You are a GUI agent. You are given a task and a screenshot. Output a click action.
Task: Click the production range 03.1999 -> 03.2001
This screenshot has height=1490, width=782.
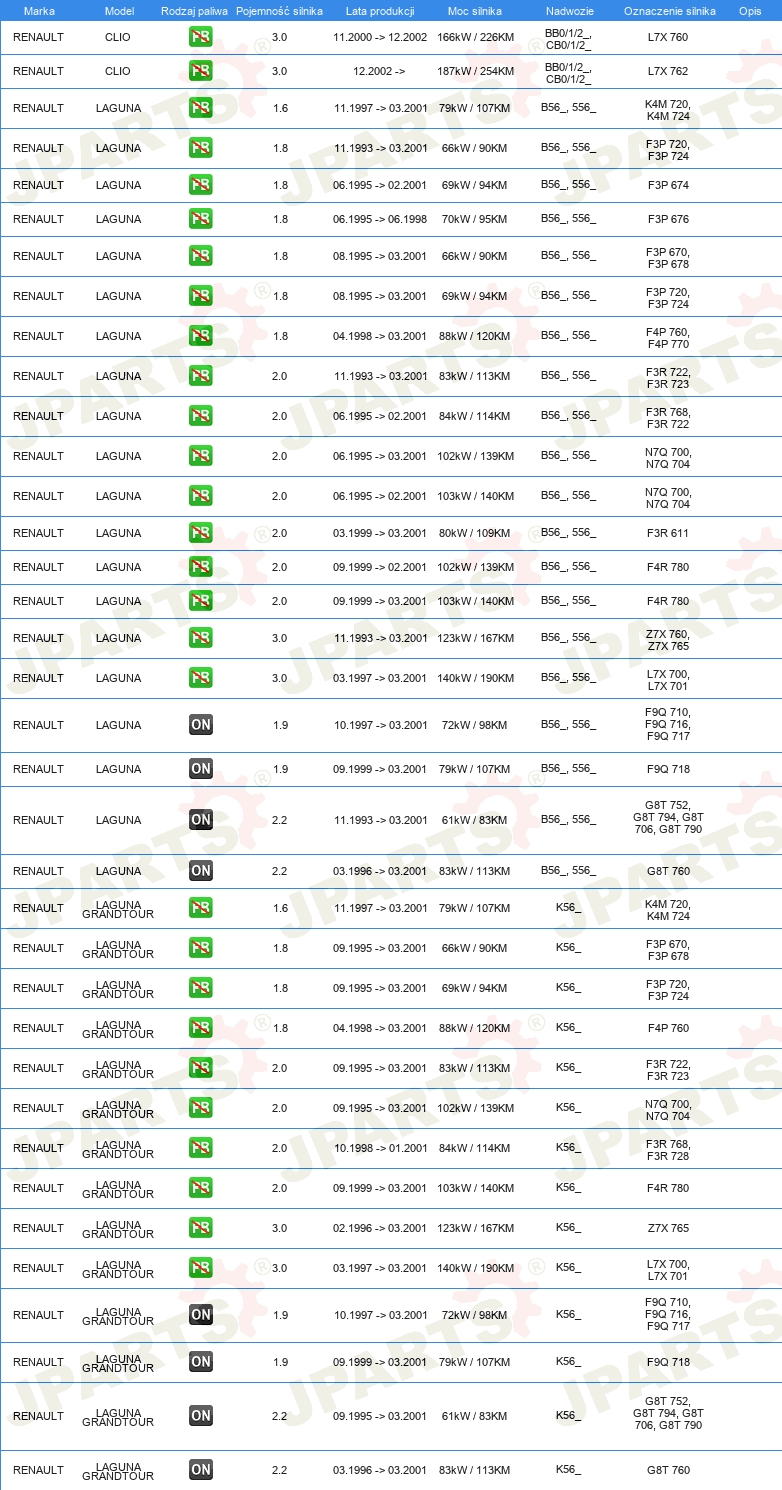(380, 533)
